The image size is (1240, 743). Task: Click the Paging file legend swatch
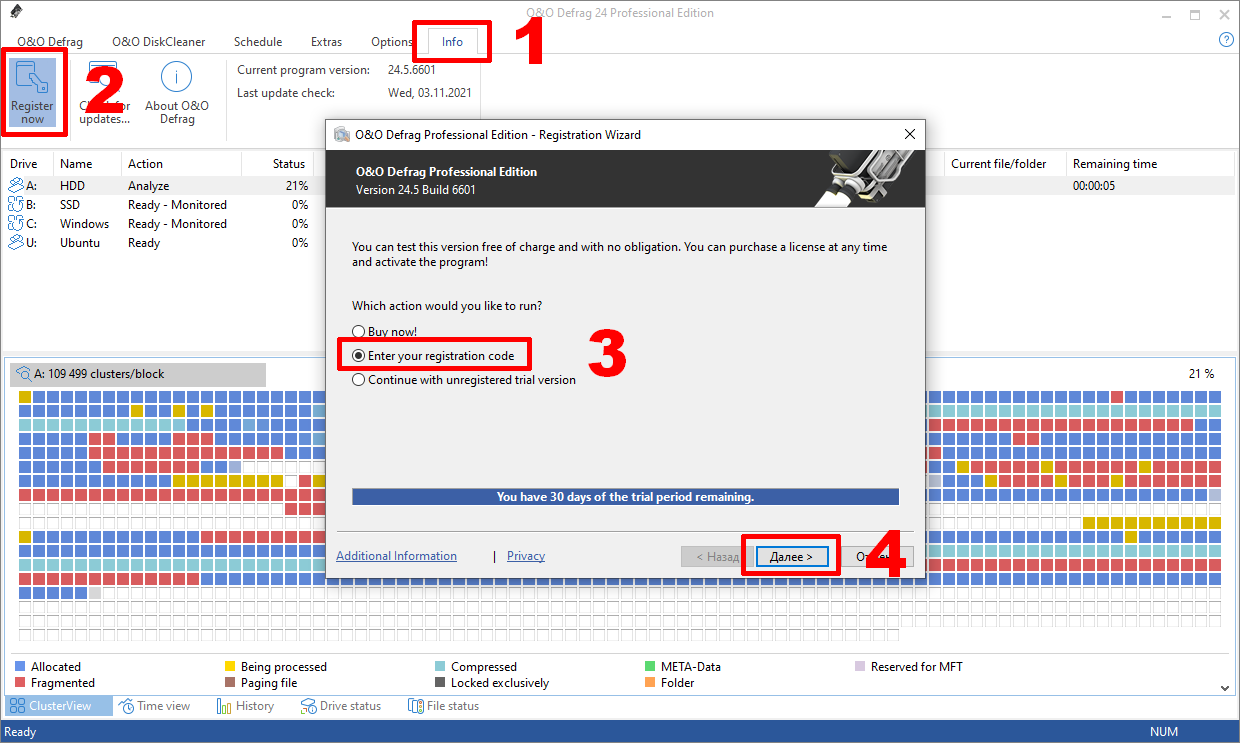[230, 683]
